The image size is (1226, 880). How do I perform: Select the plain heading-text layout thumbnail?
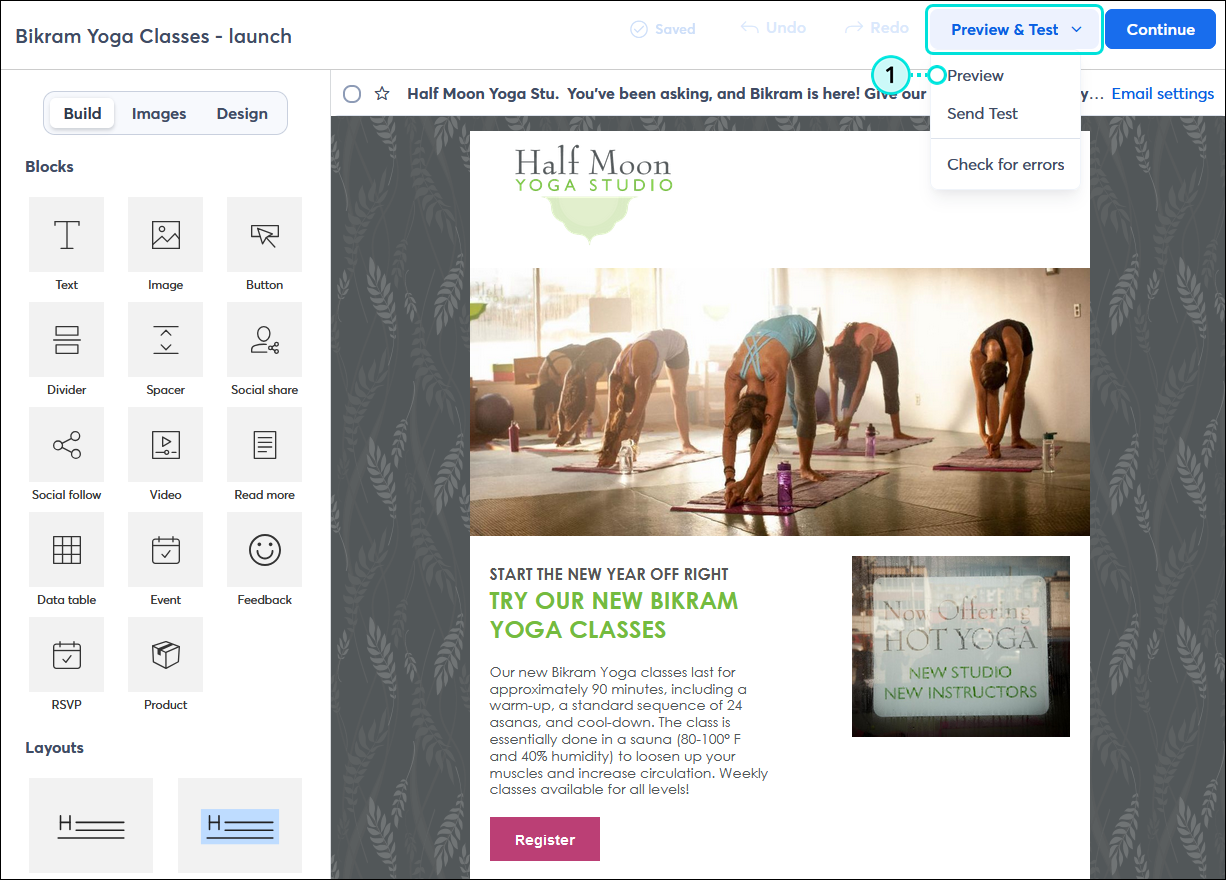(x=91, y=825)
